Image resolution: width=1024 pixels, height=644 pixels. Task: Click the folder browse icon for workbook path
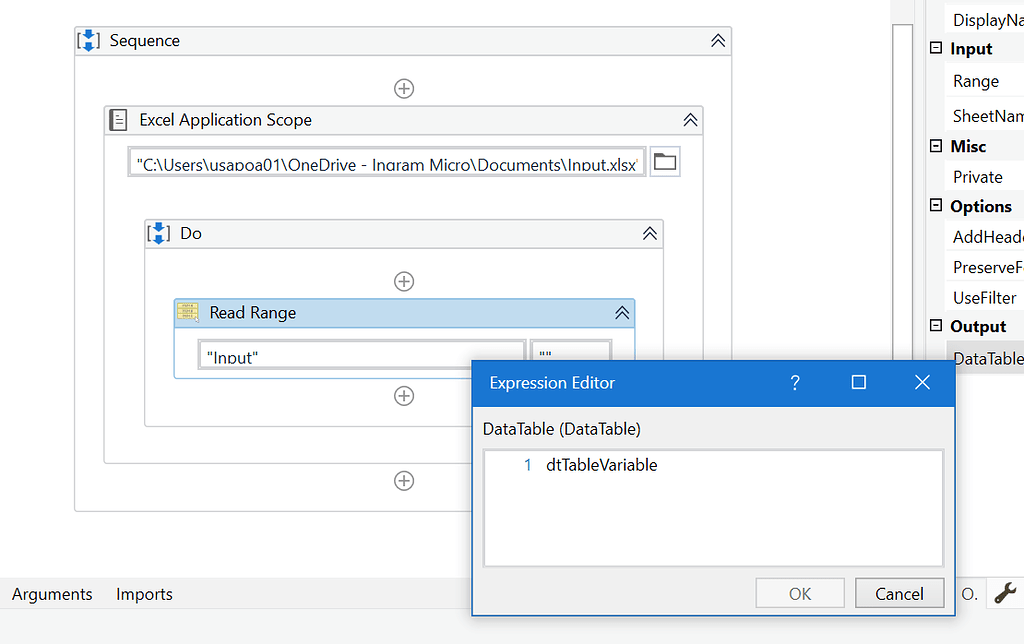coord(665,162)
